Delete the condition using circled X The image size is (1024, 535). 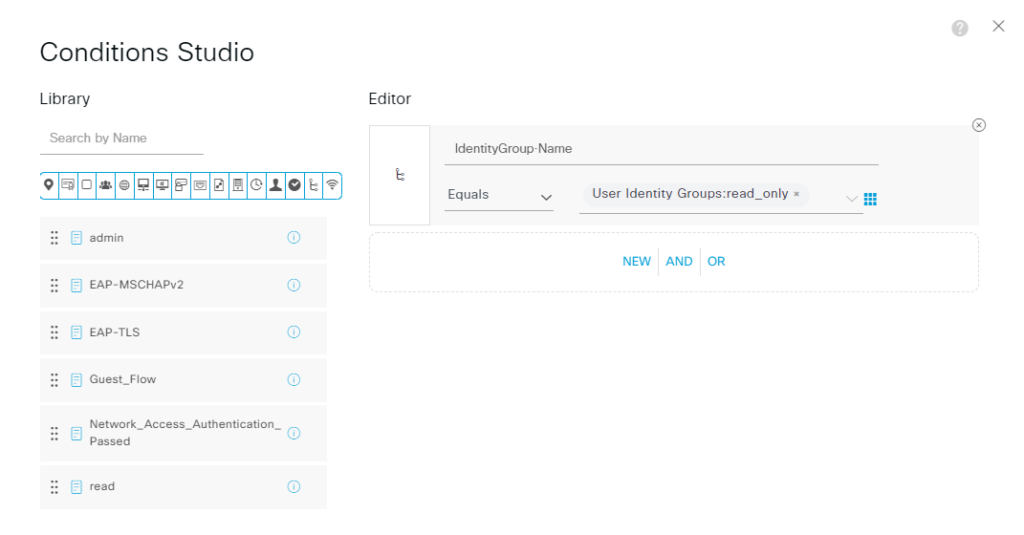point(979,125)
